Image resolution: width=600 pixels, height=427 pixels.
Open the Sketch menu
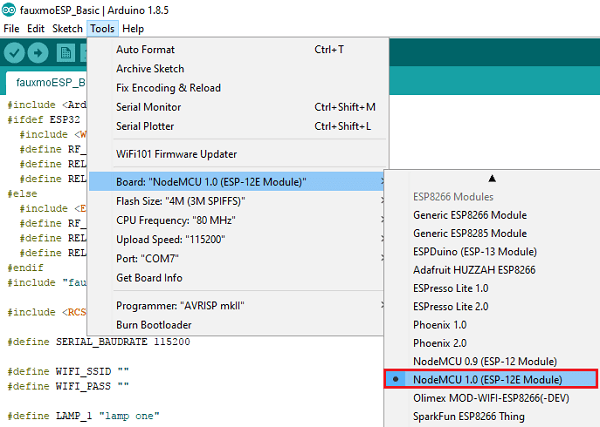pos(67,28)
